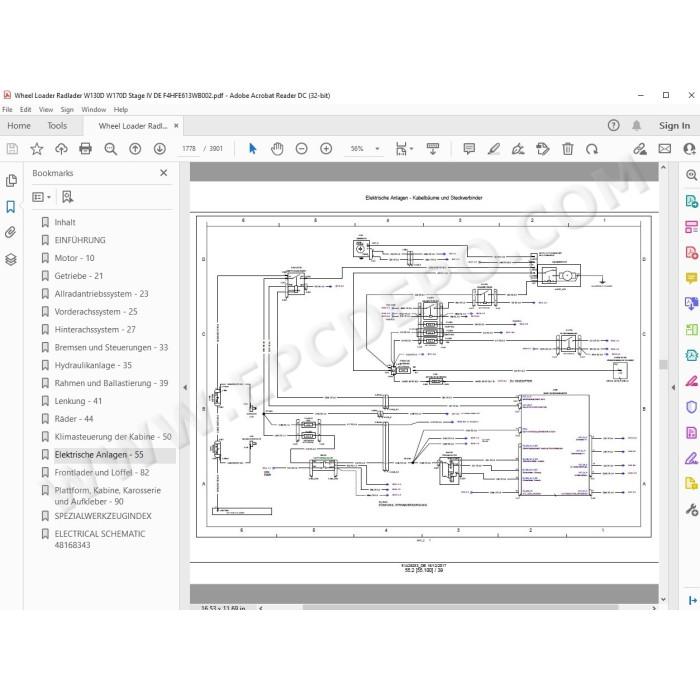Click the Zoom out minus icon
Viewport: 700px width, 700px height.
coord(302,149)
